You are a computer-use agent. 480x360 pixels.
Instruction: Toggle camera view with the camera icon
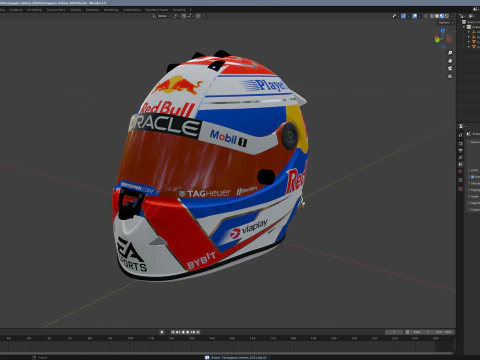pyautogui.click(x=450, y=68)
